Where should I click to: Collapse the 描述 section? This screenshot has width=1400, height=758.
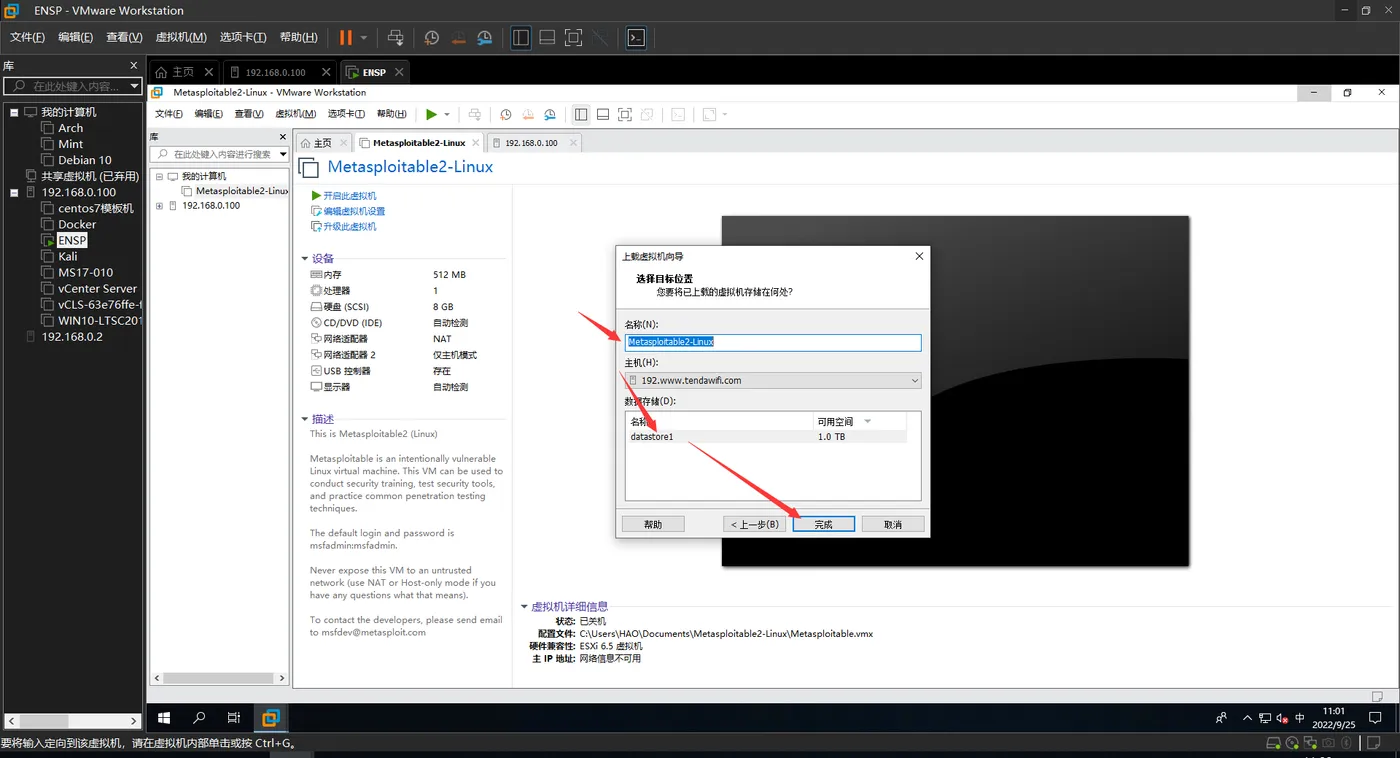coord(305,419)
